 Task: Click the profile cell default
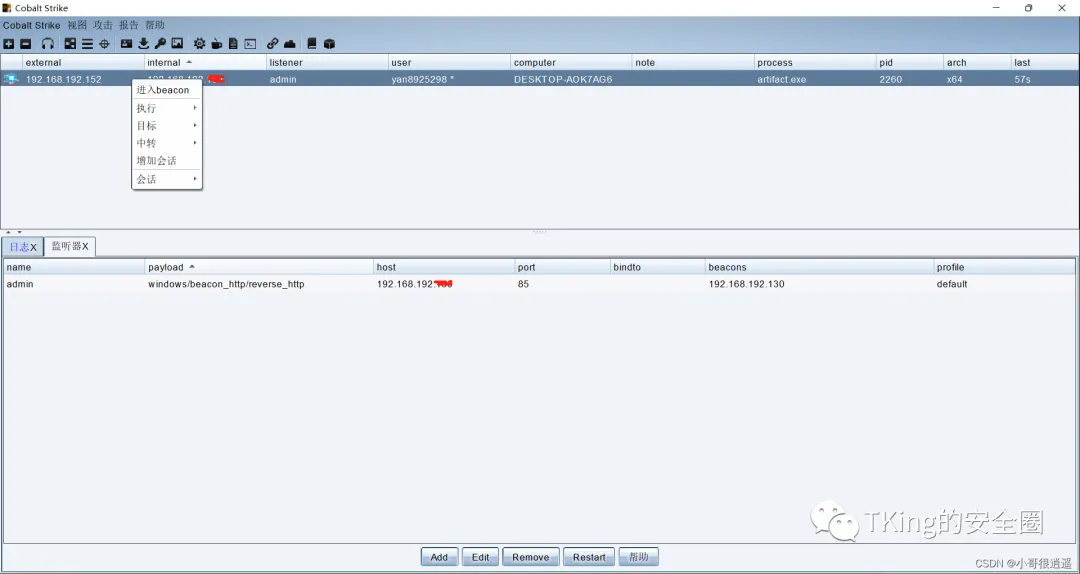click(x=951, y=284)
